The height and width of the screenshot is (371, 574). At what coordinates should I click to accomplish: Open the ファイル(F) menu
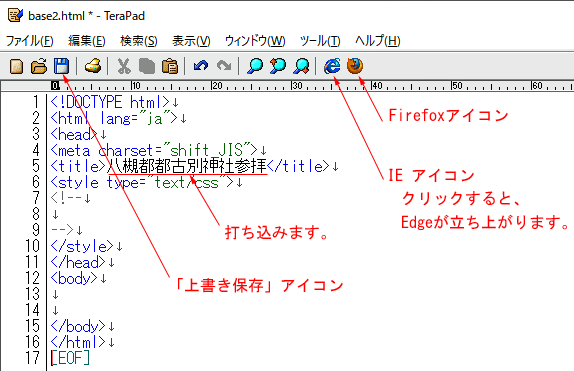point(30,41)
